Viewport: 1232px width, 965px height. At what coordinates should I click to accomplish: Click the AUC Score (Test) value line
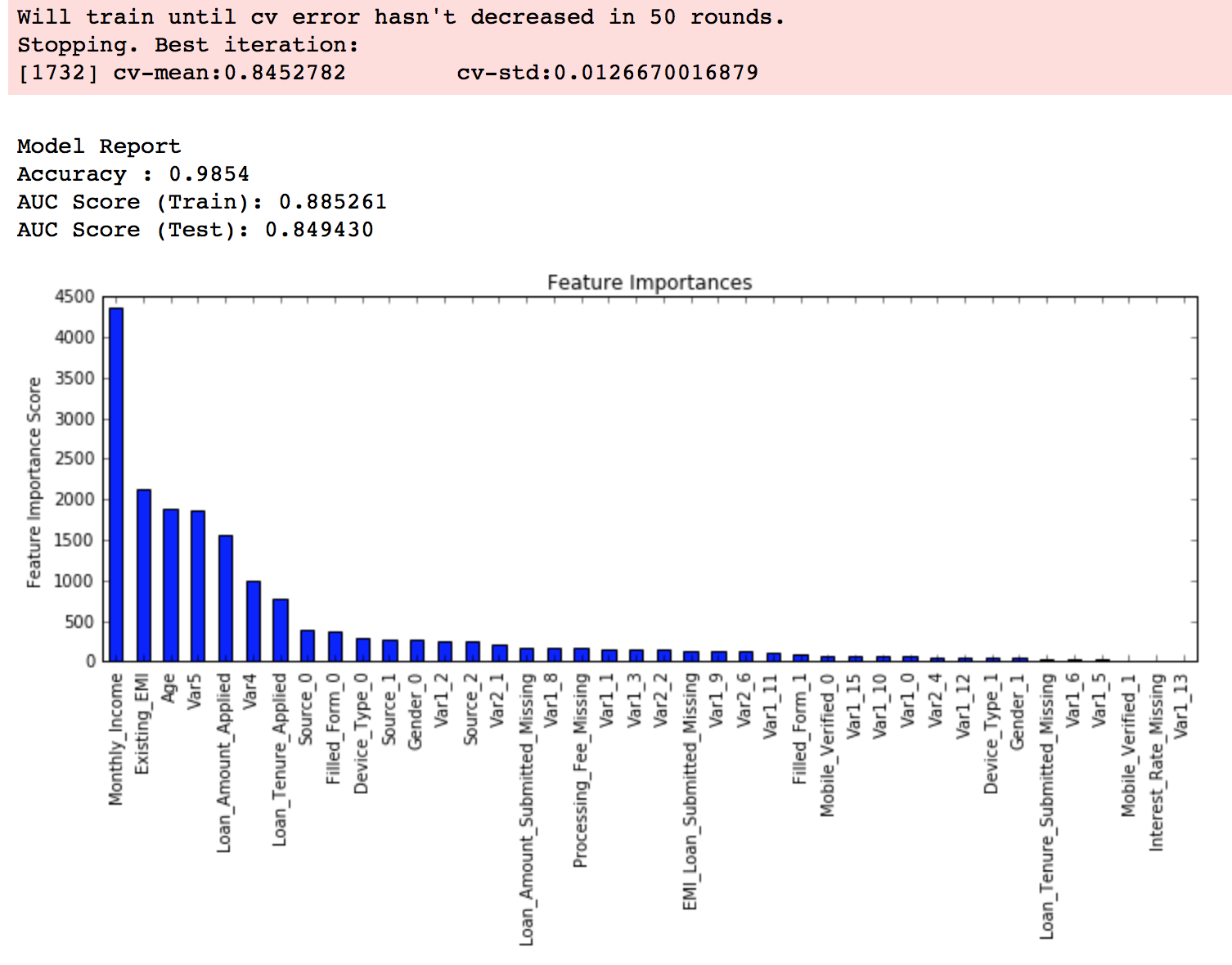tap(195, 230)
